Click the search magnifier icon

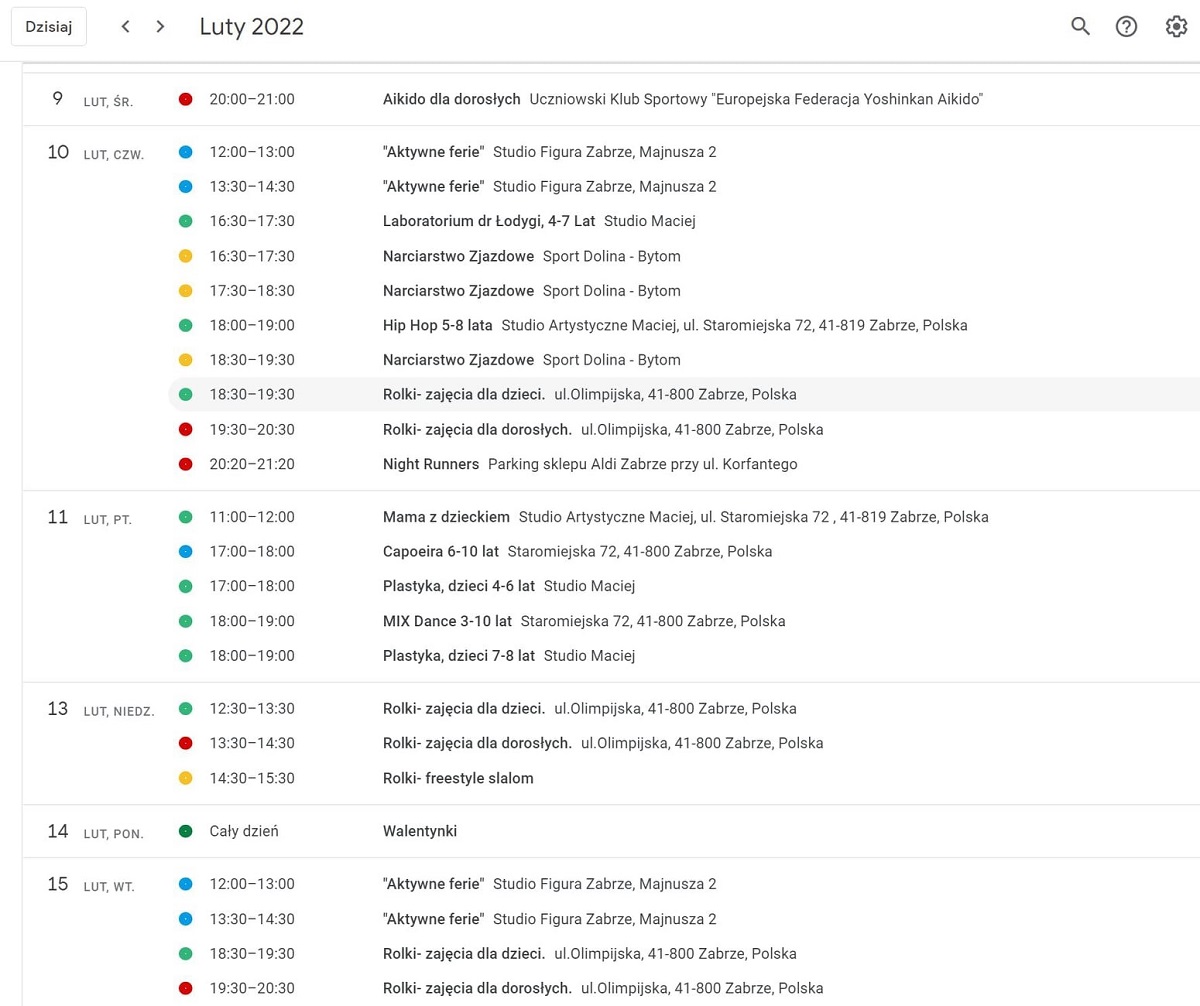click(x=1080, y=27)
